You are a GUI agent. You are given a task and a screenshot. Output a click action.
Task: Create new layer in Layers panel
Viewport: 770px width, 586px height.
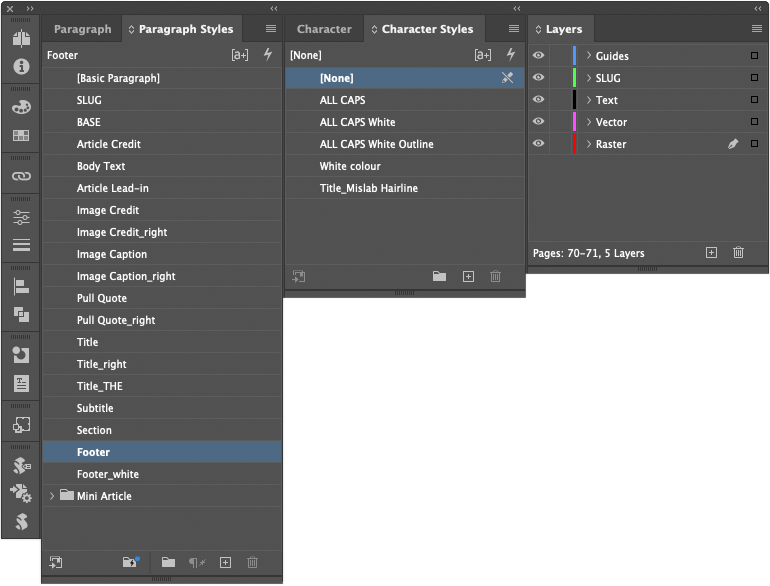[x=712, y=252]
